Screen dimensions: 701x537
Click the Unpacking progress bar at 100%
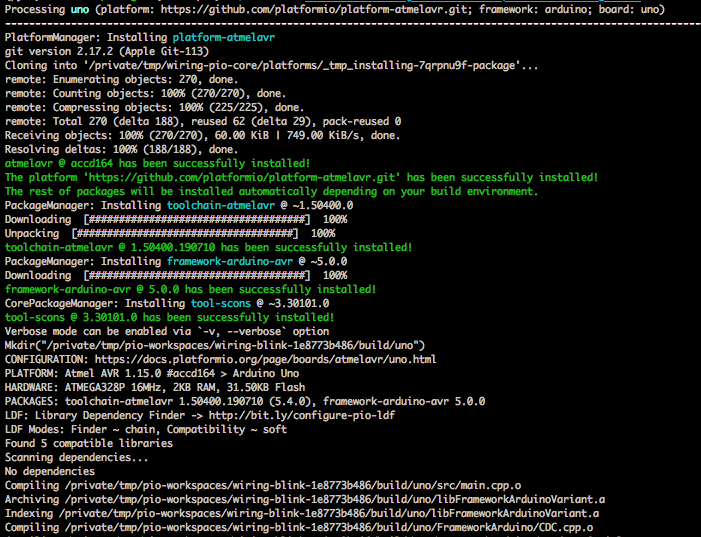coord(185,233)
